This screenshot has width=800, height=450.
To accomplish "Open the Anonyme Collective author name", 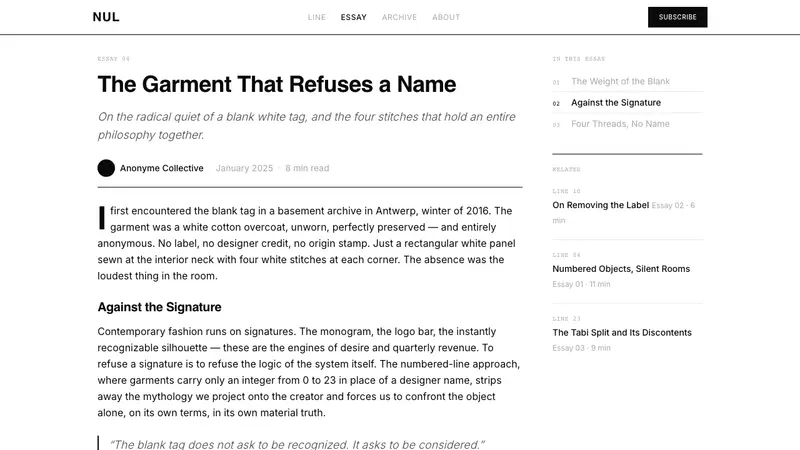I will [x=162, y=168].
